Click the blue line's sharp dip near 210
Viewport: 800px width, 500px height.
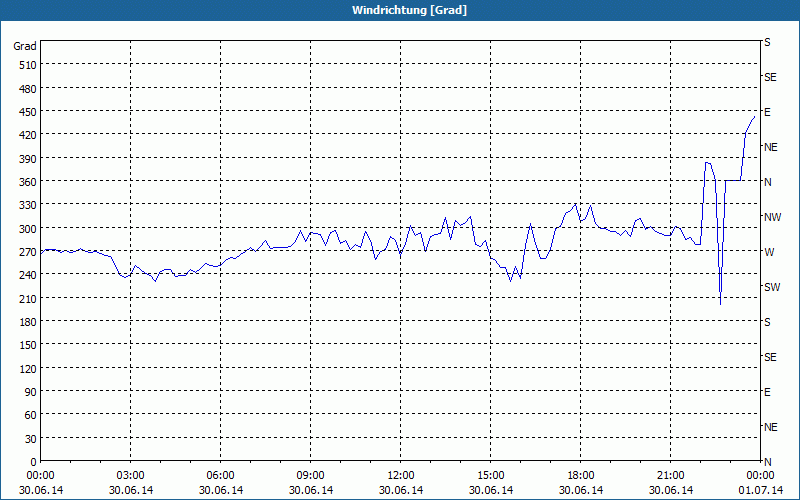[x=720, y=304]
